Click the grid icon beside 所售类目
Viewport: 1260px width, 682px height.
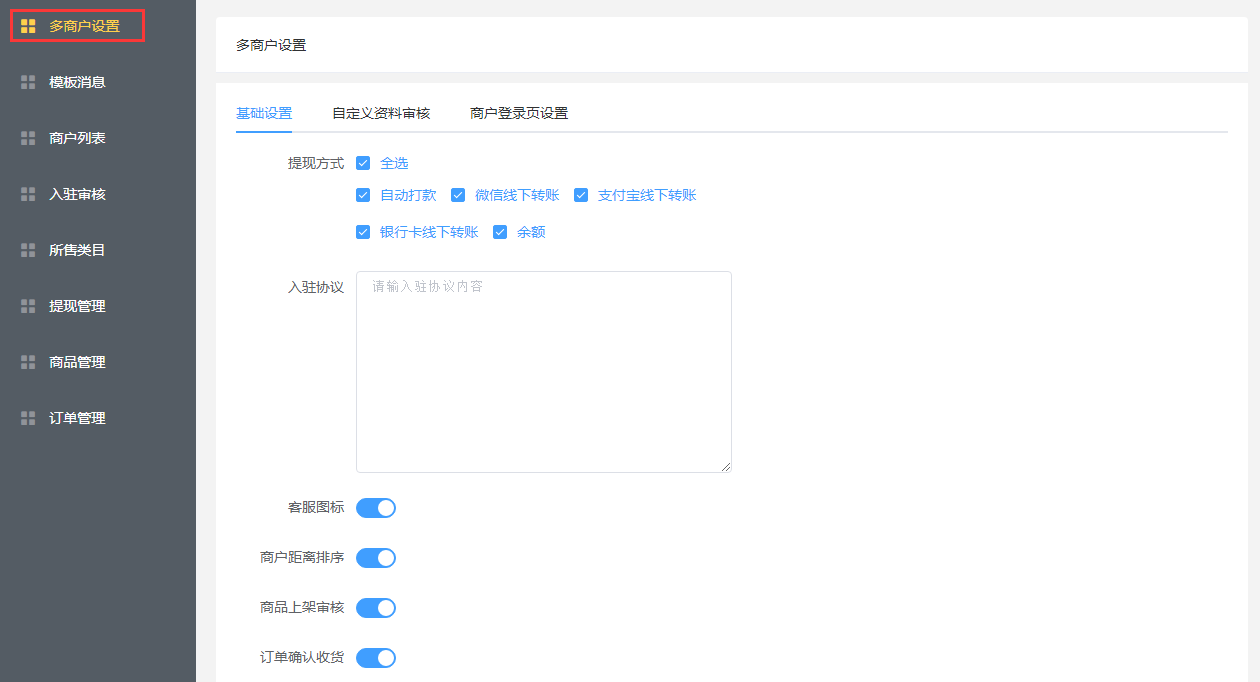click(x=28, y=250)
